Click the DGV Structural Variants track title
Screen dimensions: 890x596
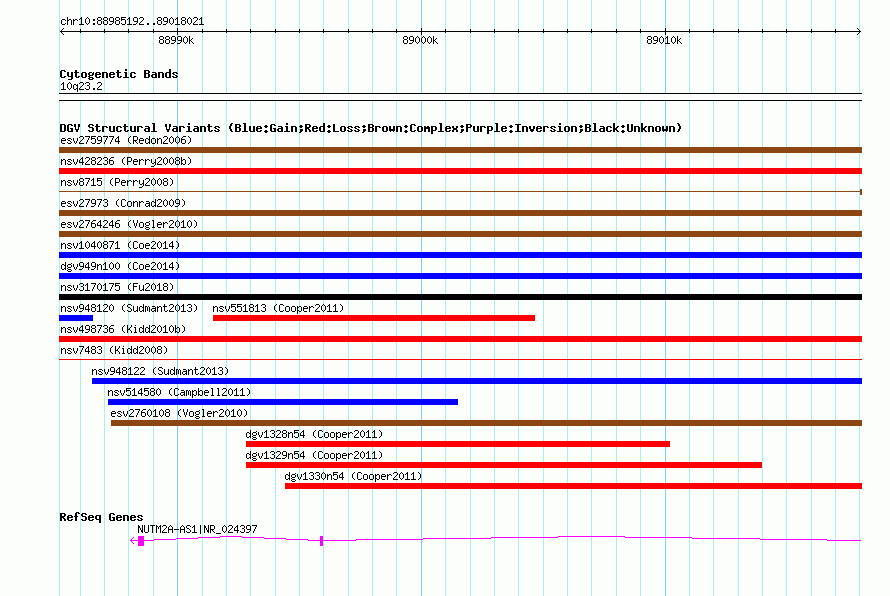pos(371,128)
